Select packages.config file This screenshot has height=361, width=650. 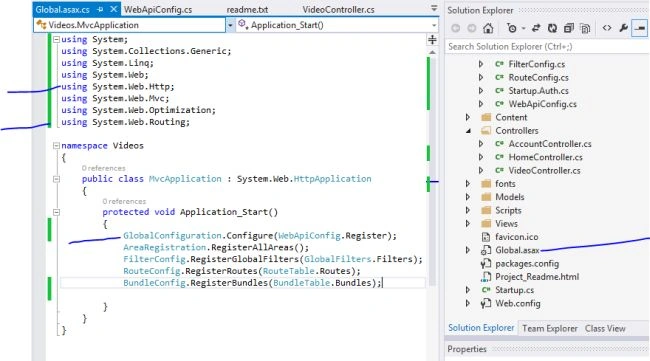527,264
